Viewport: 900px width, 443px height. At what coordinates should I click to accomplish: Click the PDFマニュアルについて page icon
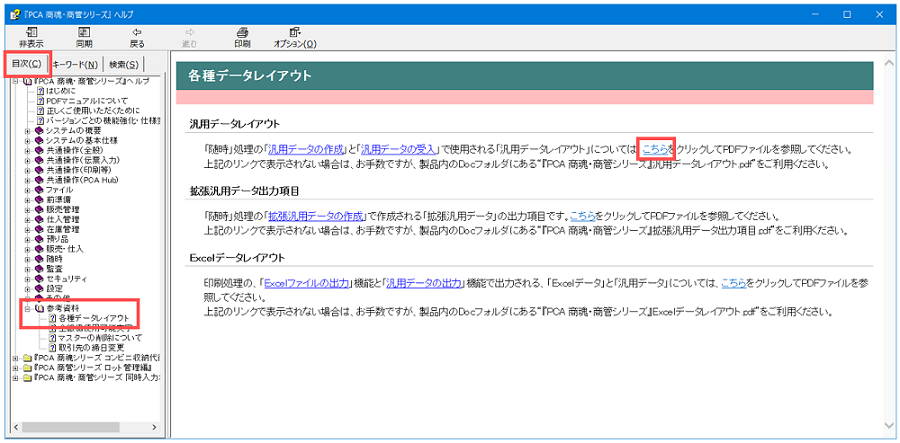40,100
